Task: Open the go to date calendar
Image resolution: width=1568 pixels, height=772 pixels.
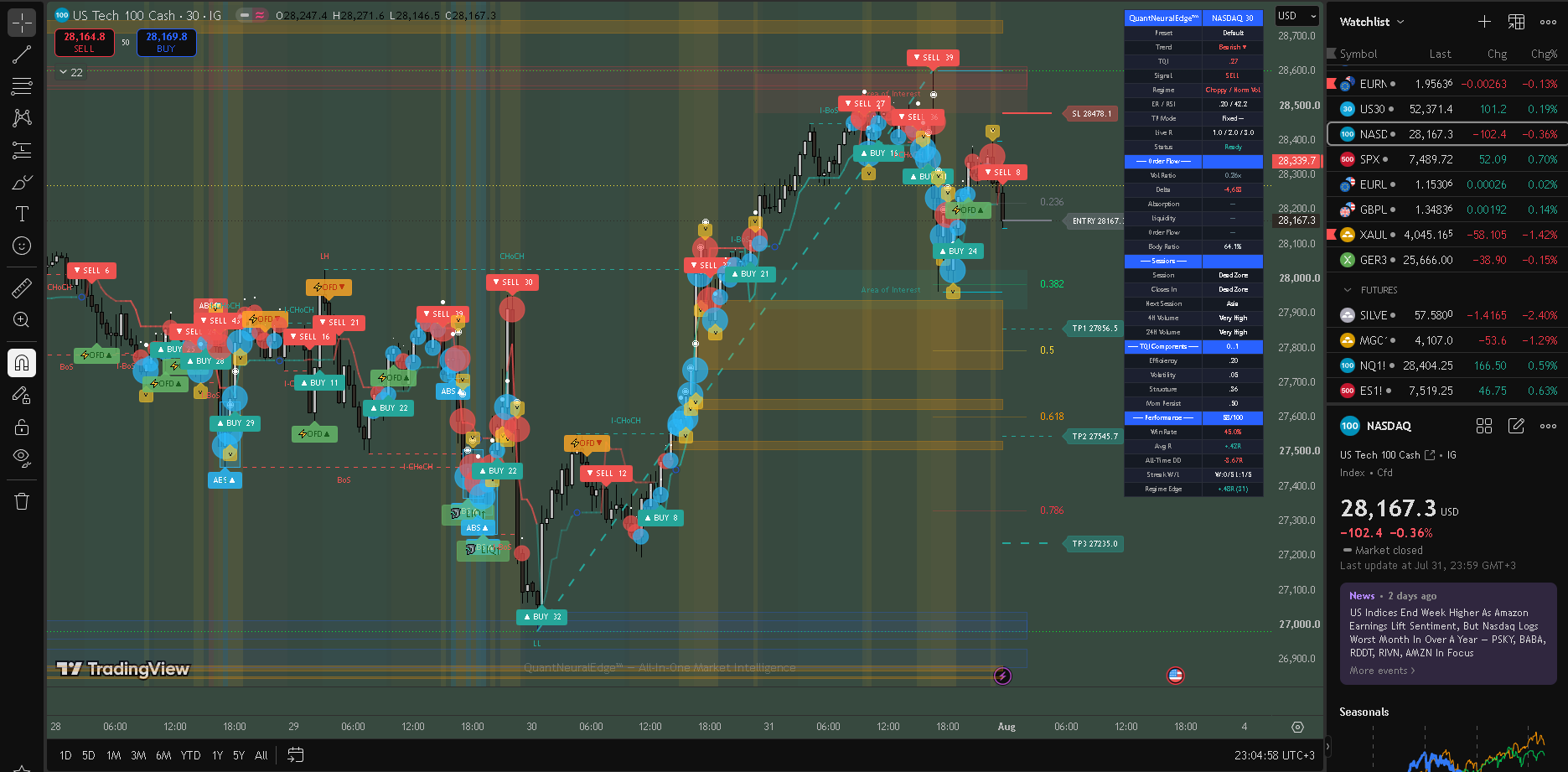Action: click(295, 754)
